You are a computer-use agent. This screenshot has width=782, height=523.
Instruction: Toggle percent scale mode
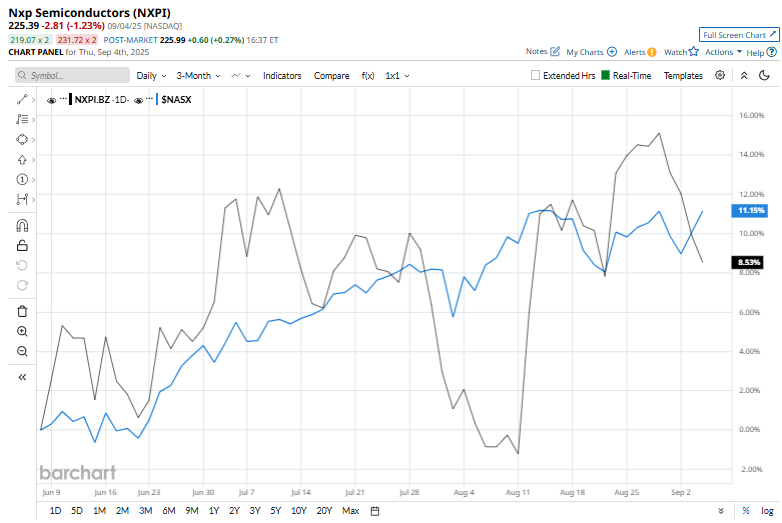click(x=746, y=511)
